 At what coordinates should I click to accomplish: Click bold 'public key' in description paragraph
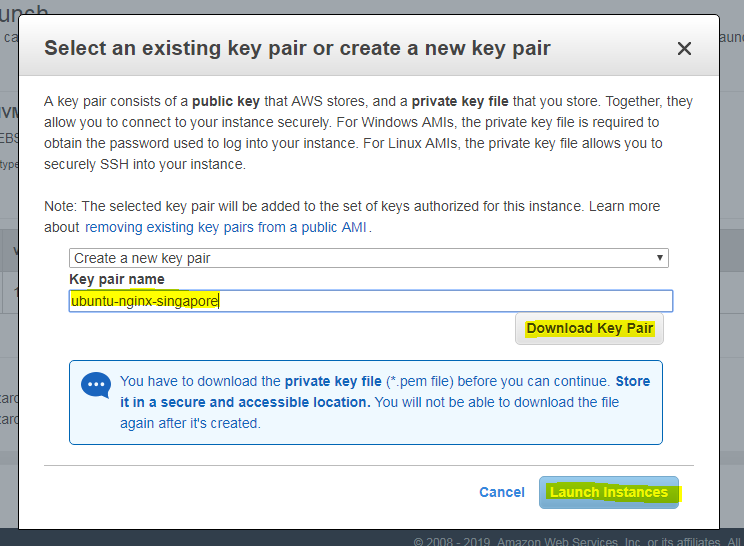(226, 102)
